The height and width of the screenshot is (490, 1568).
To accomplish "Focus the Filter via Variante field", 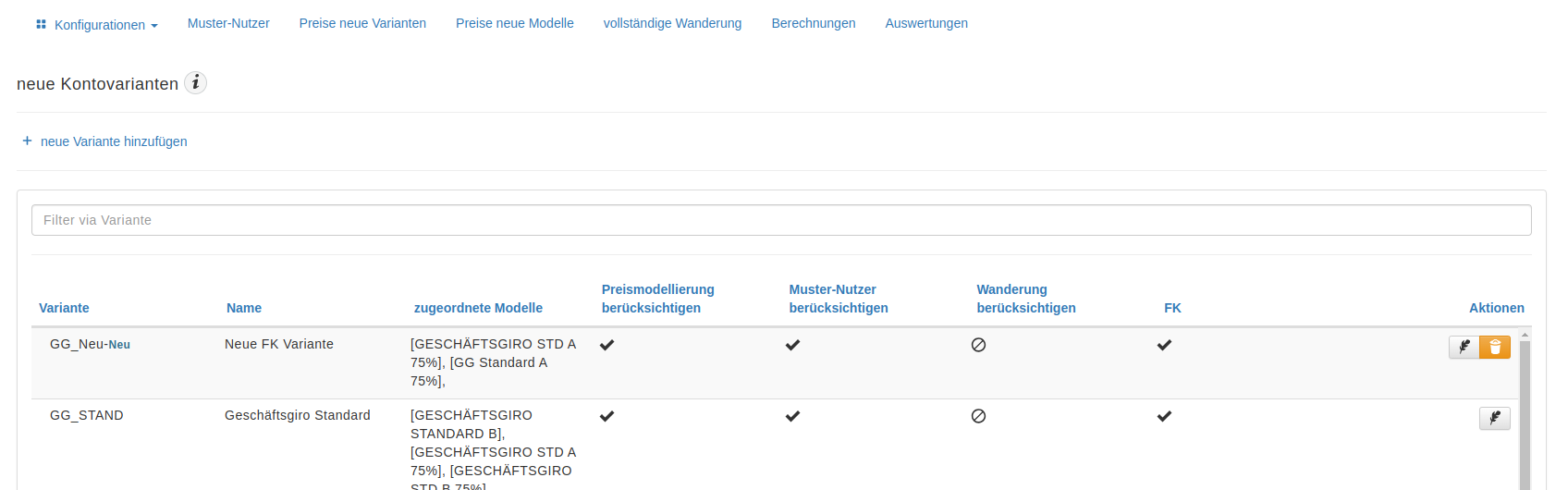I will point(781,220).
